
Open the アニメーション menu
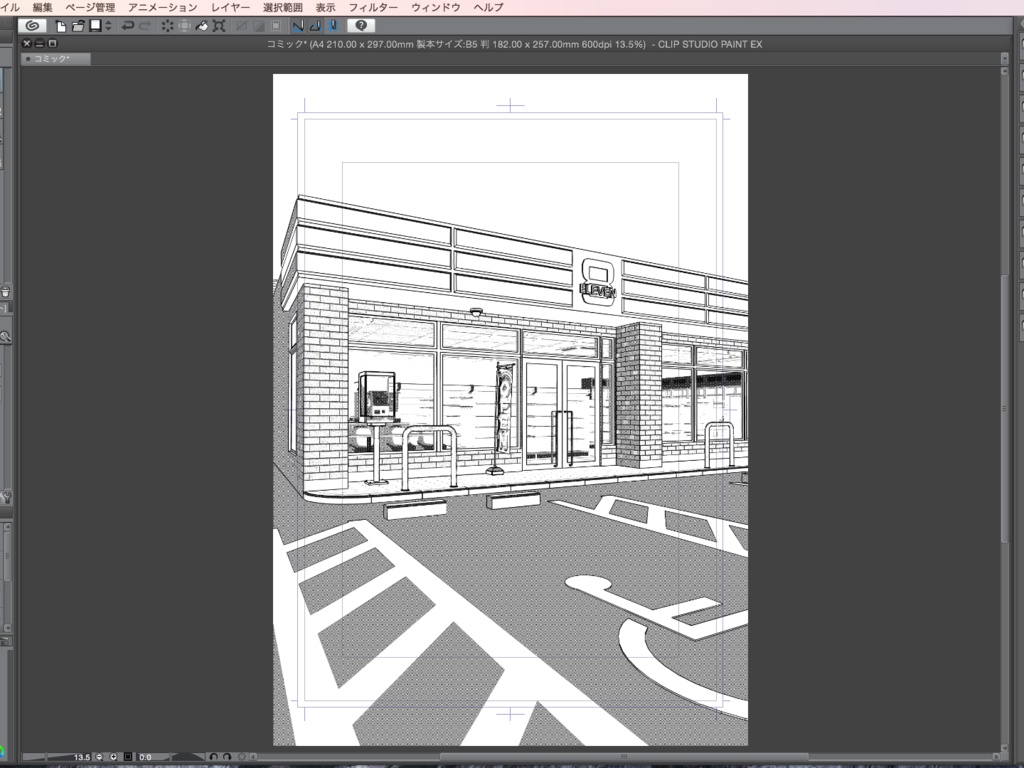pos(163,7)
